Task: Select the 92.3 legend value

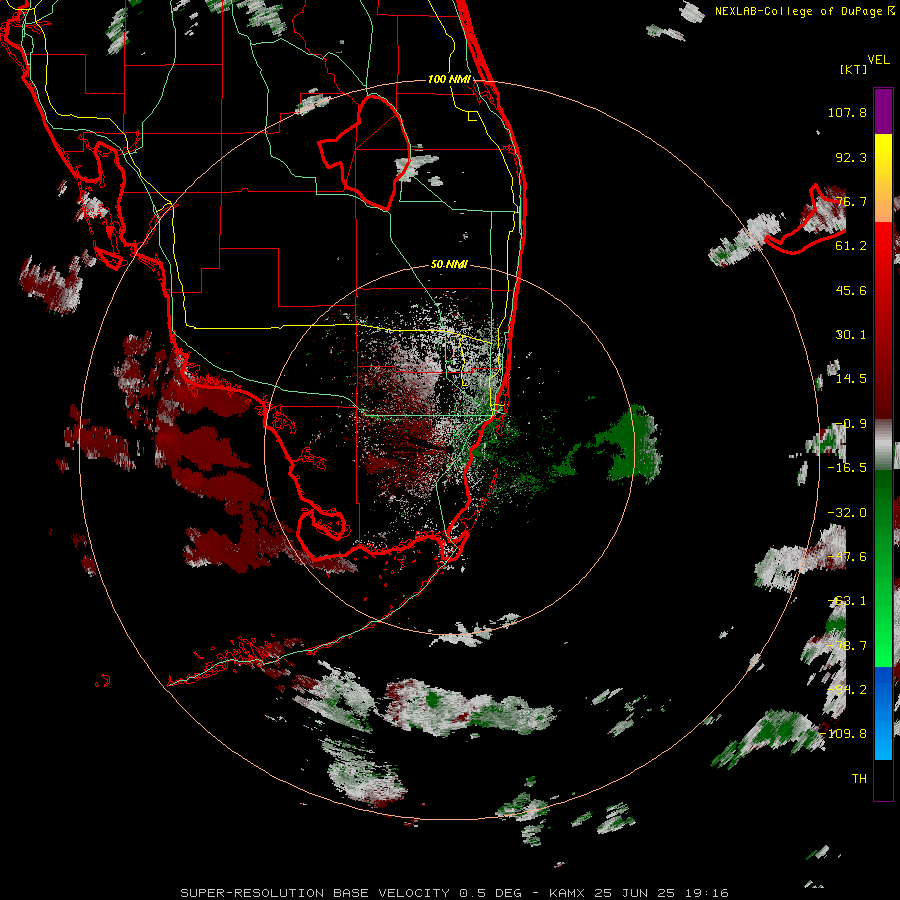Action: pos(851,157)
